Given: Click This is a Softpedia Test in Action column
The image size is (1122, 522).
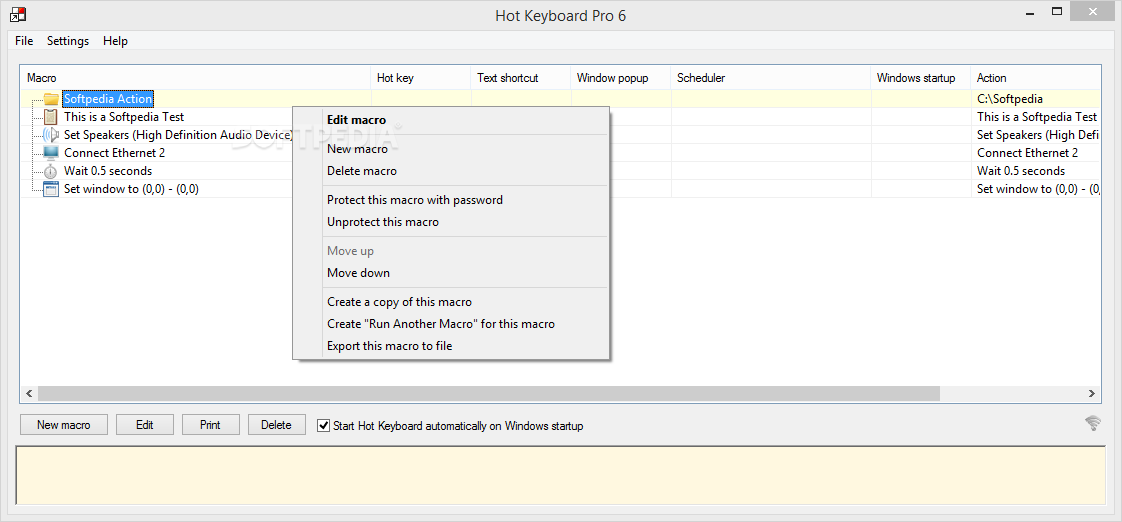Looking at the screenshot, I should [x=1035, y=117].
